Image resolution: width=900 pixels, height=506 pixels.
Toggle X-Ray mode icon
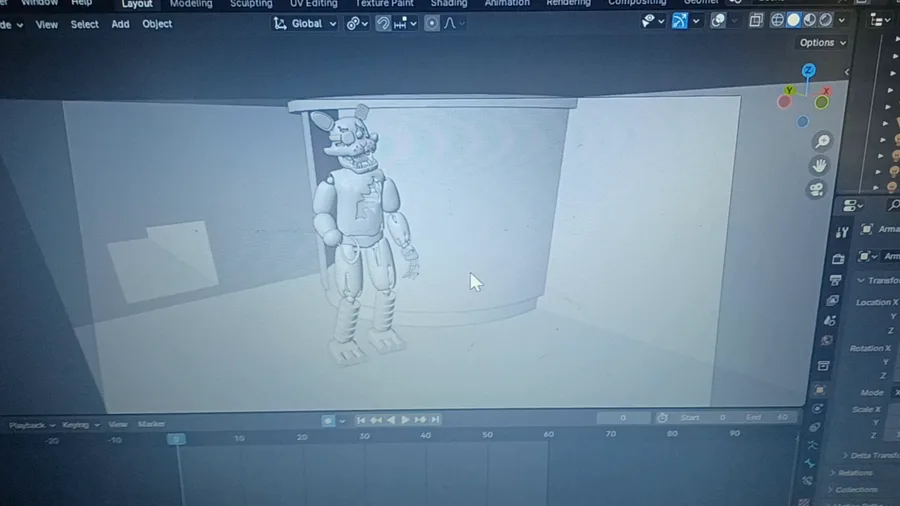pyautogui.click(x=756, y=20)
